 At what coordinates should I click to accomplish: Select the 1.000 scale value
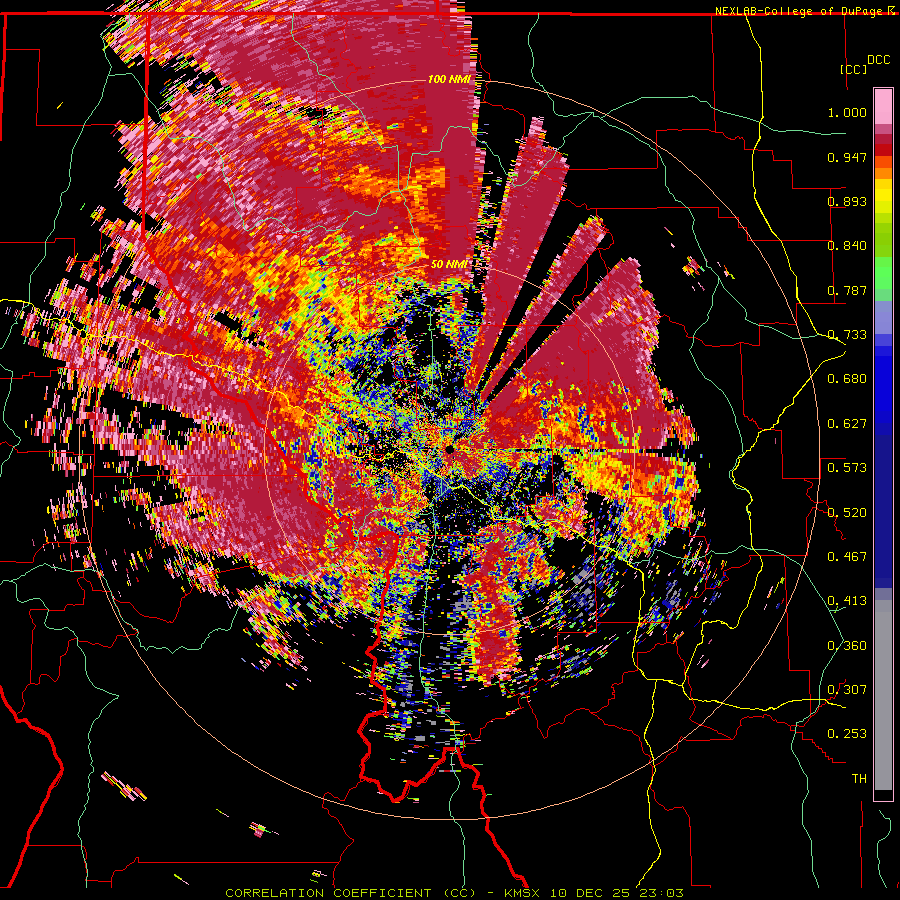point(847,112)
